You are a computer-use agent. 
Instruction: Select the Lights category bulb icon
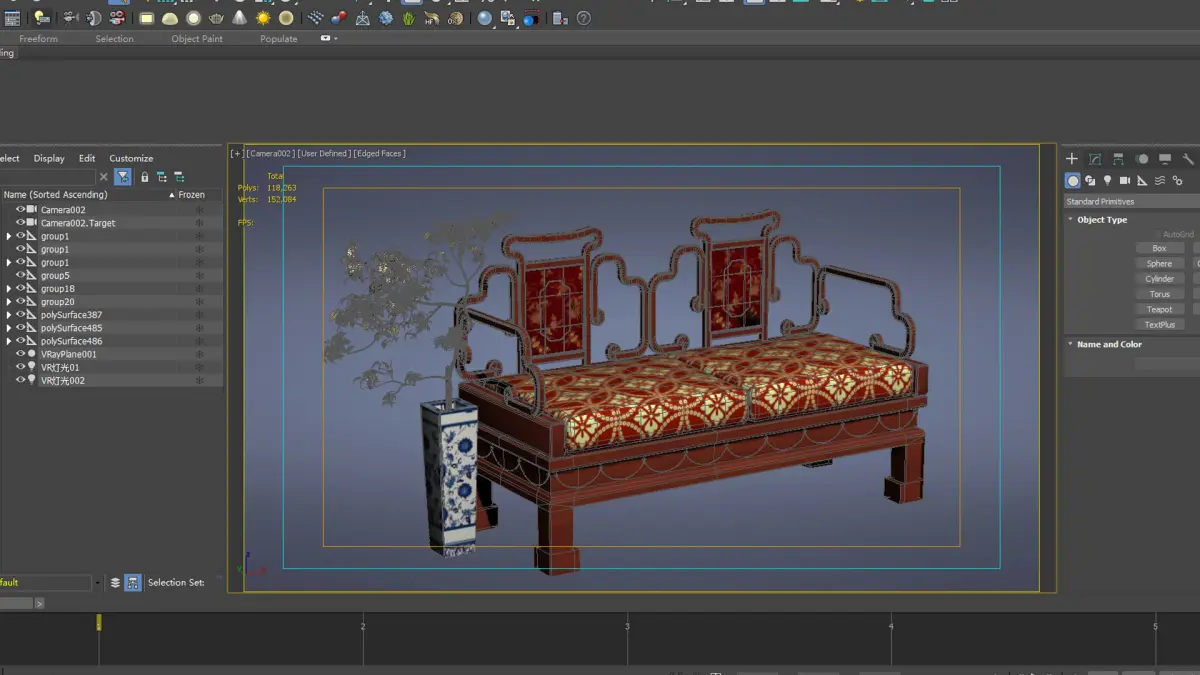(1107, 181)
